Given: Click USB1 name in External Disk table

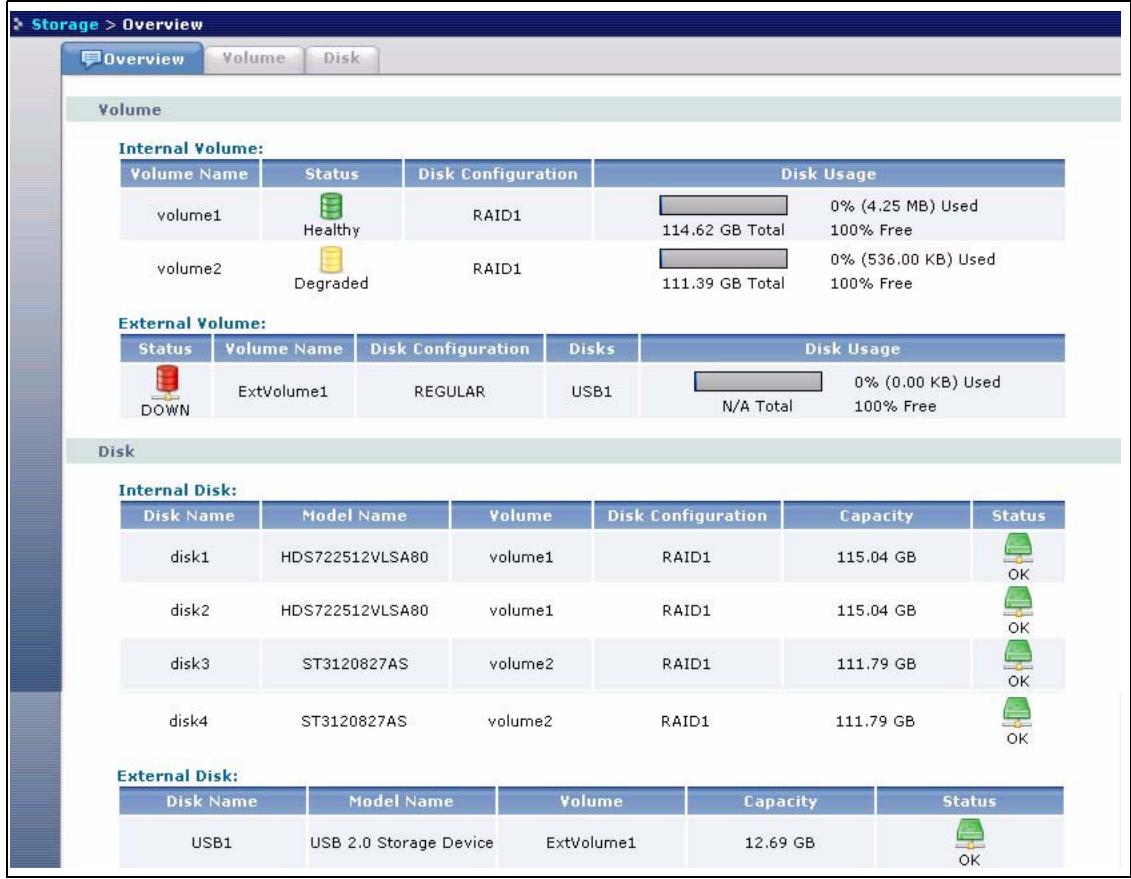Looking at the screenshot, I should (x=211, y=842).
